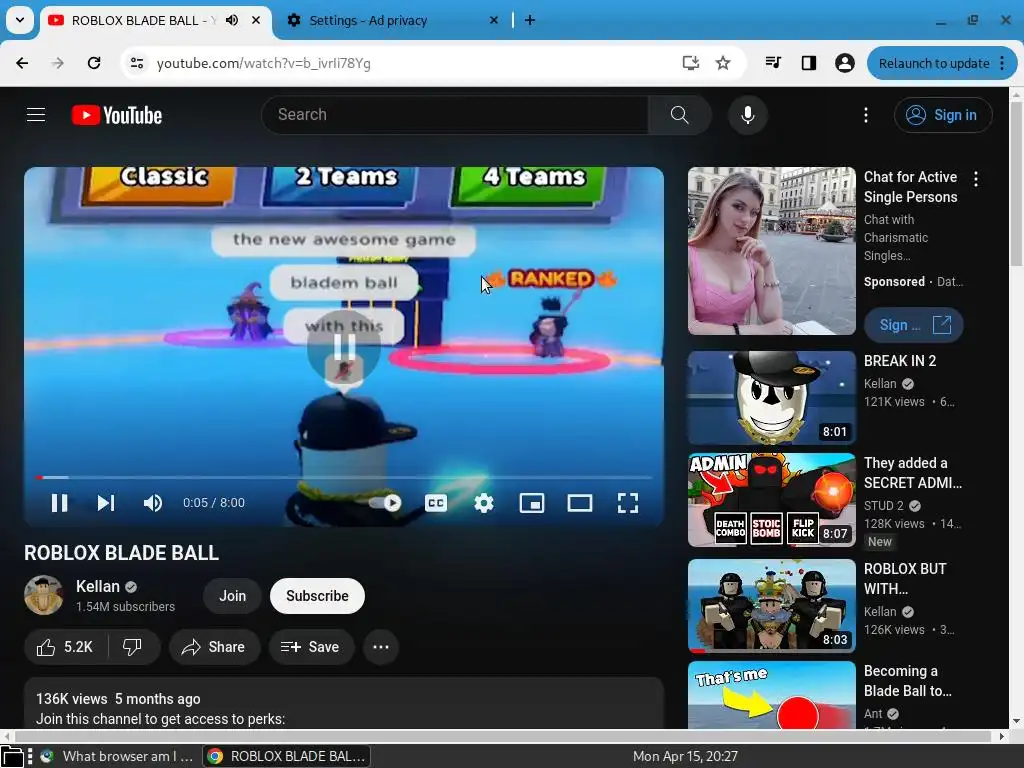Switch to the Settings - Ad privacy tab
Image resolution: width=1024 pixels, height=768 pixels.
tap(392, 20)
